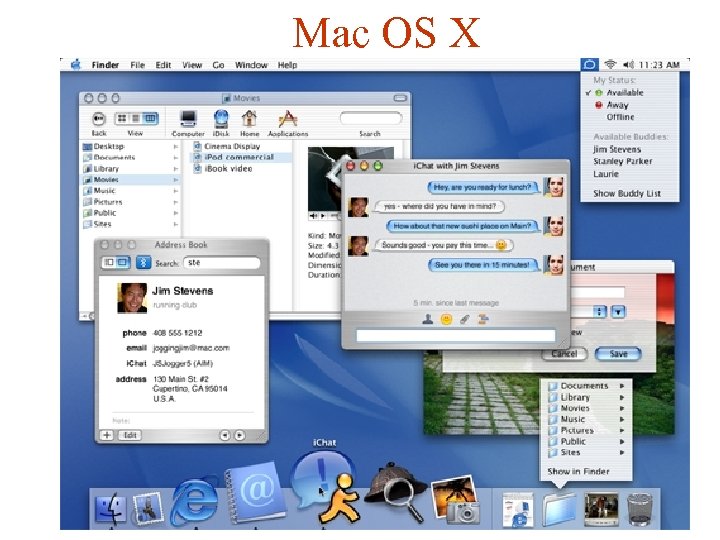720x540 pixels.
Task: Click the Finder icon in the Dock
Action: (110, 510)
